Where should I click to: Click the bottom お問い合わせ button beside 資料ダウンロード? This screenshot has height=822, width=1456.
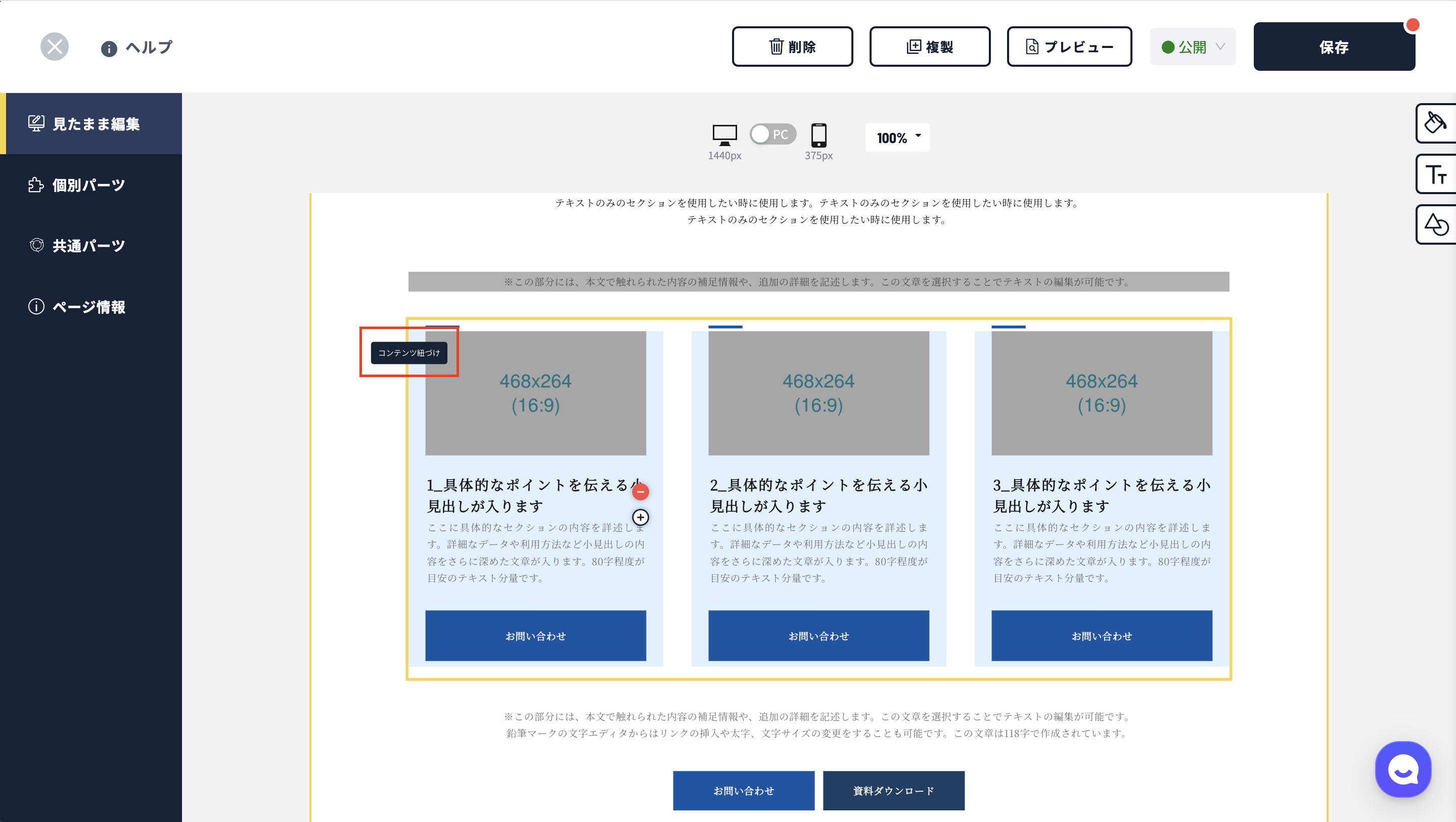pos(743,790)
